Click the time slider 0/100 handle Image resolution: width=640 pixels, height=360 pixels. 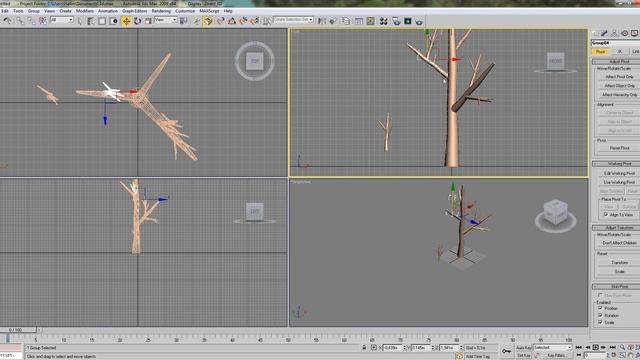tap(18, 330)
